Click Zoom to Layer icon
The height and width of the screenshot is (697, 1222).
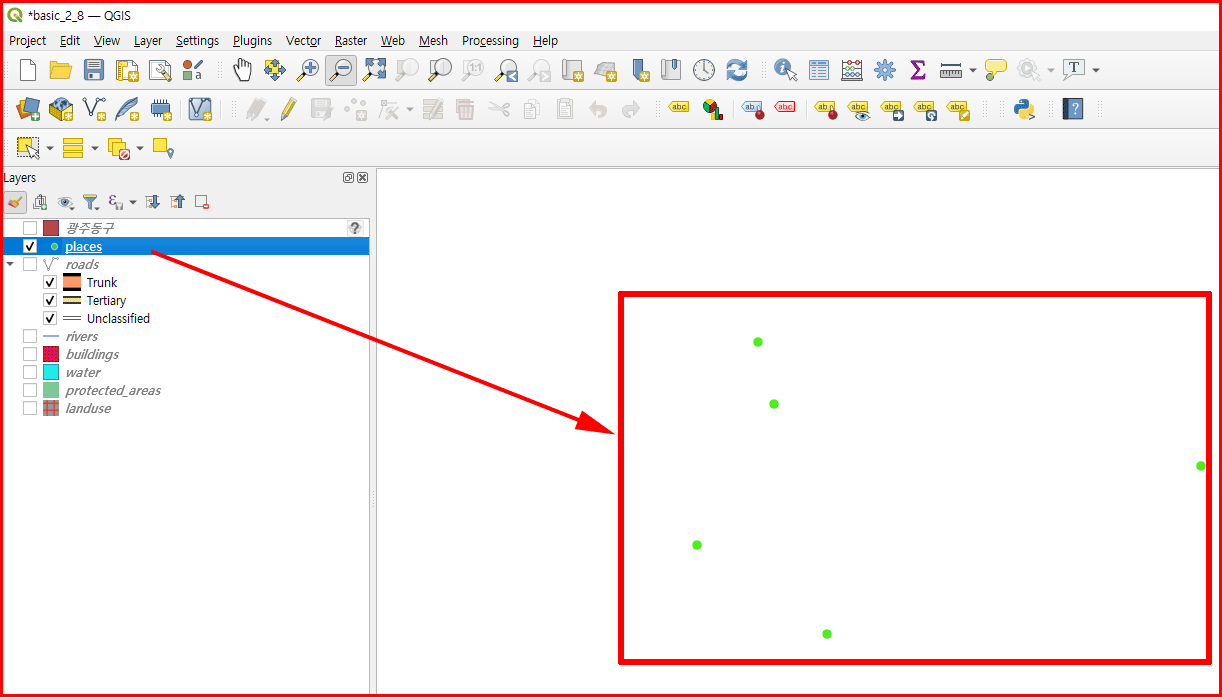point(440,70)
